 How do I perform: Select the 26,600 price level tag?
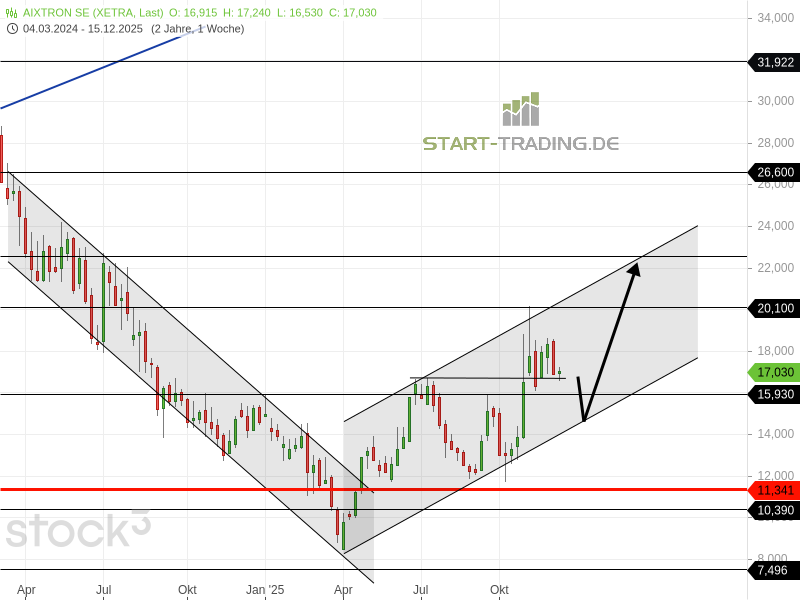[773, 172]
